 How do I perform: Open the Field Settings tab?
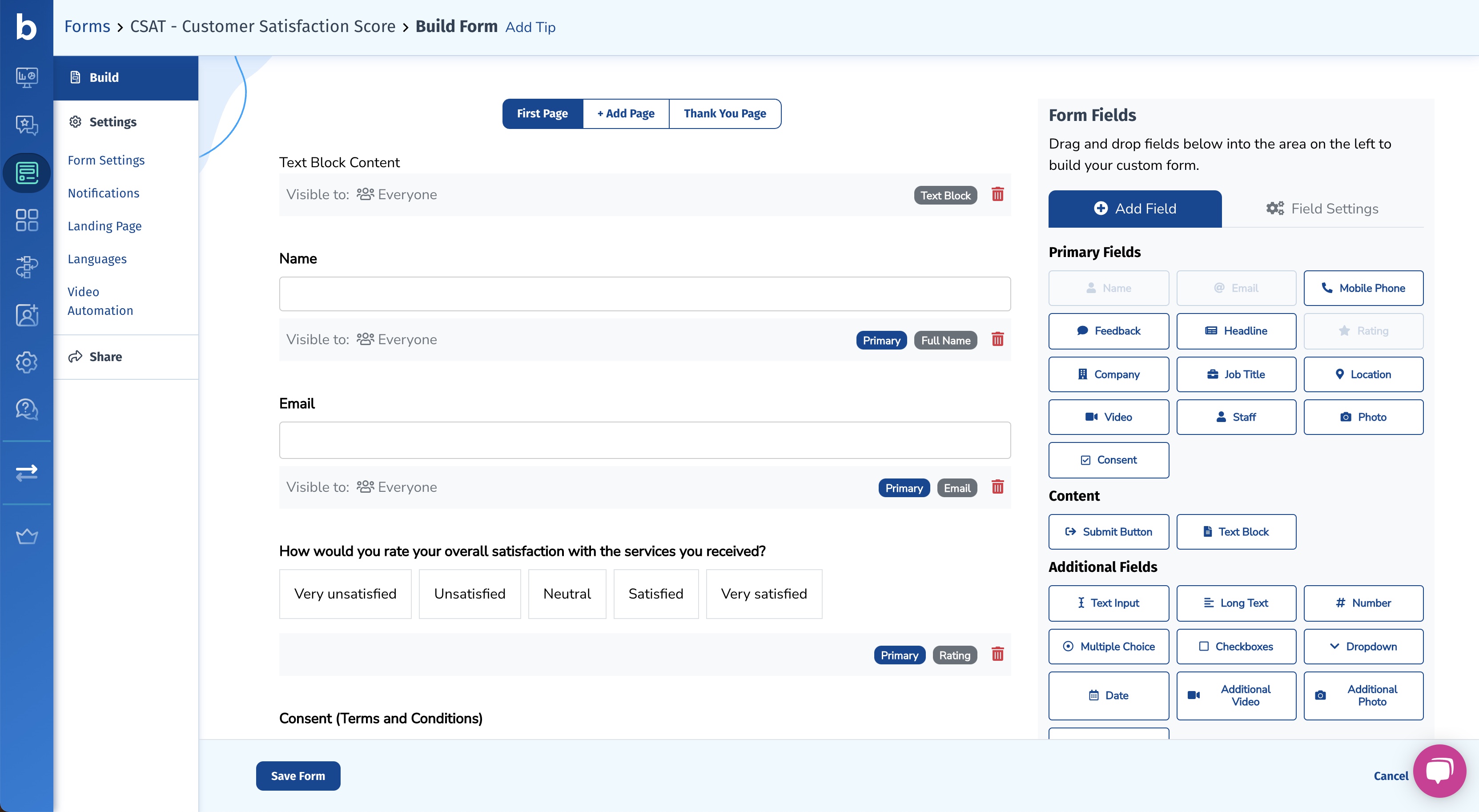coord(1322,209)
